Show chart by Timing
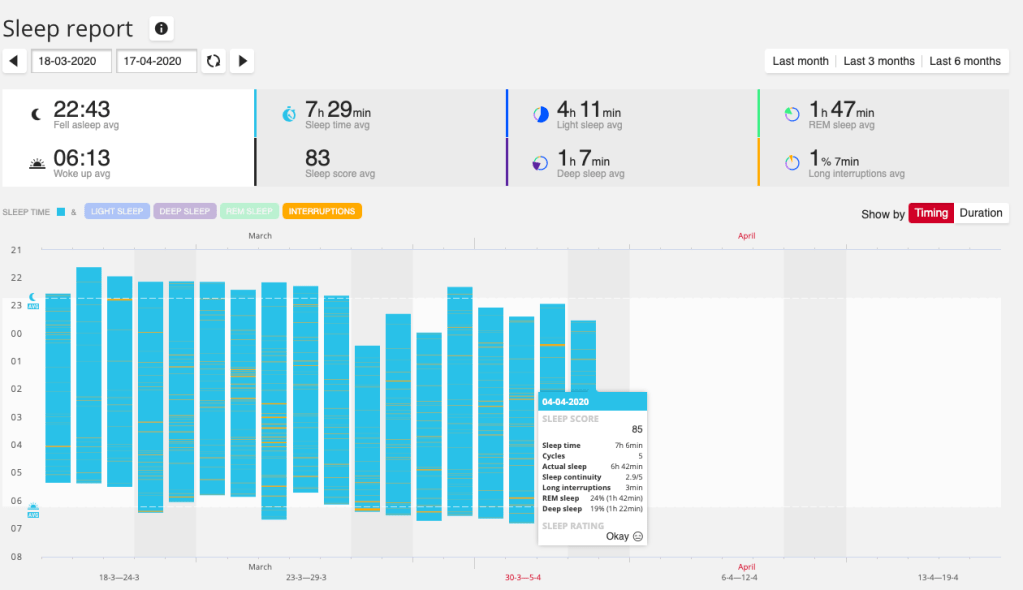The width and height of the screenshot is (1023, 590). [930, 213]
